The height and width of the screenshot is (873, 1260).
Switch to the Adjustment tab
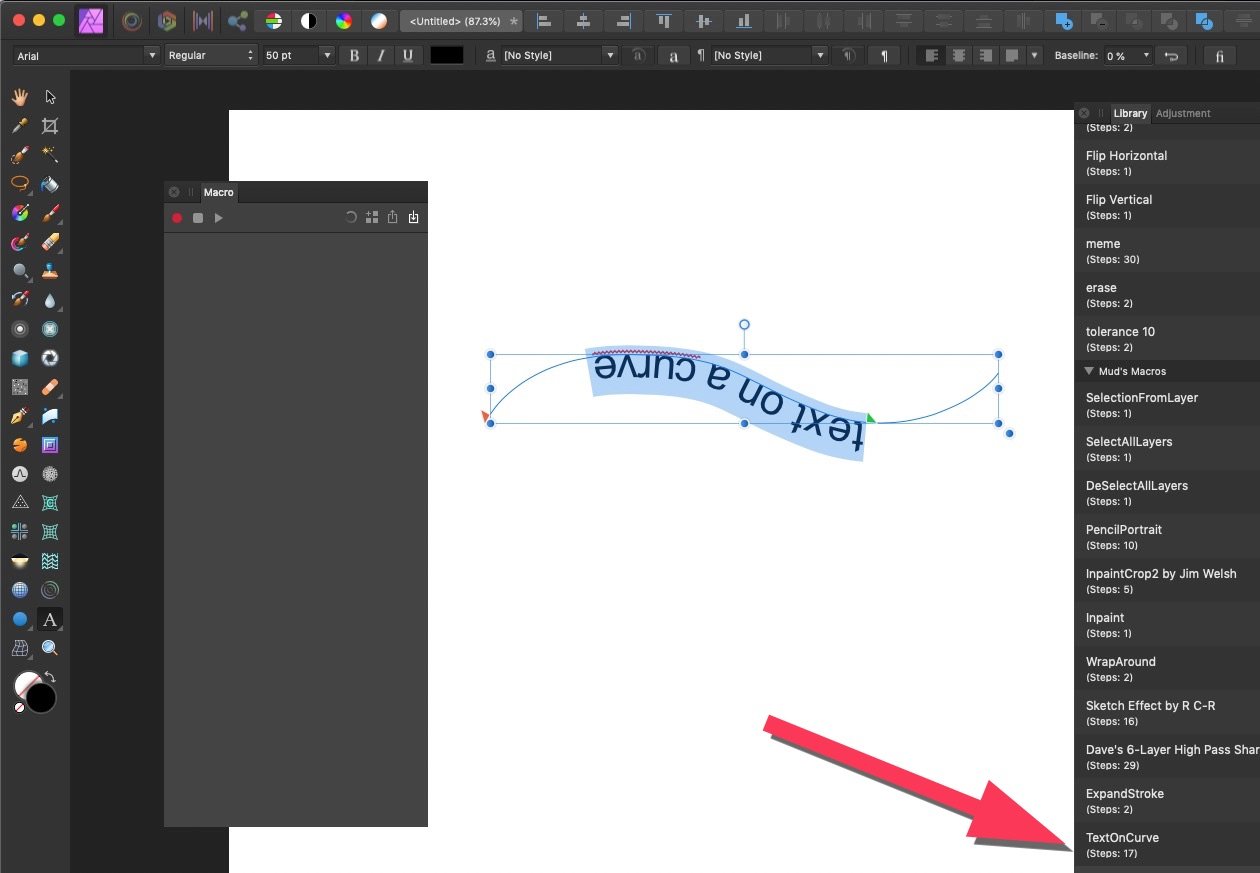(x=1182, y=113)
